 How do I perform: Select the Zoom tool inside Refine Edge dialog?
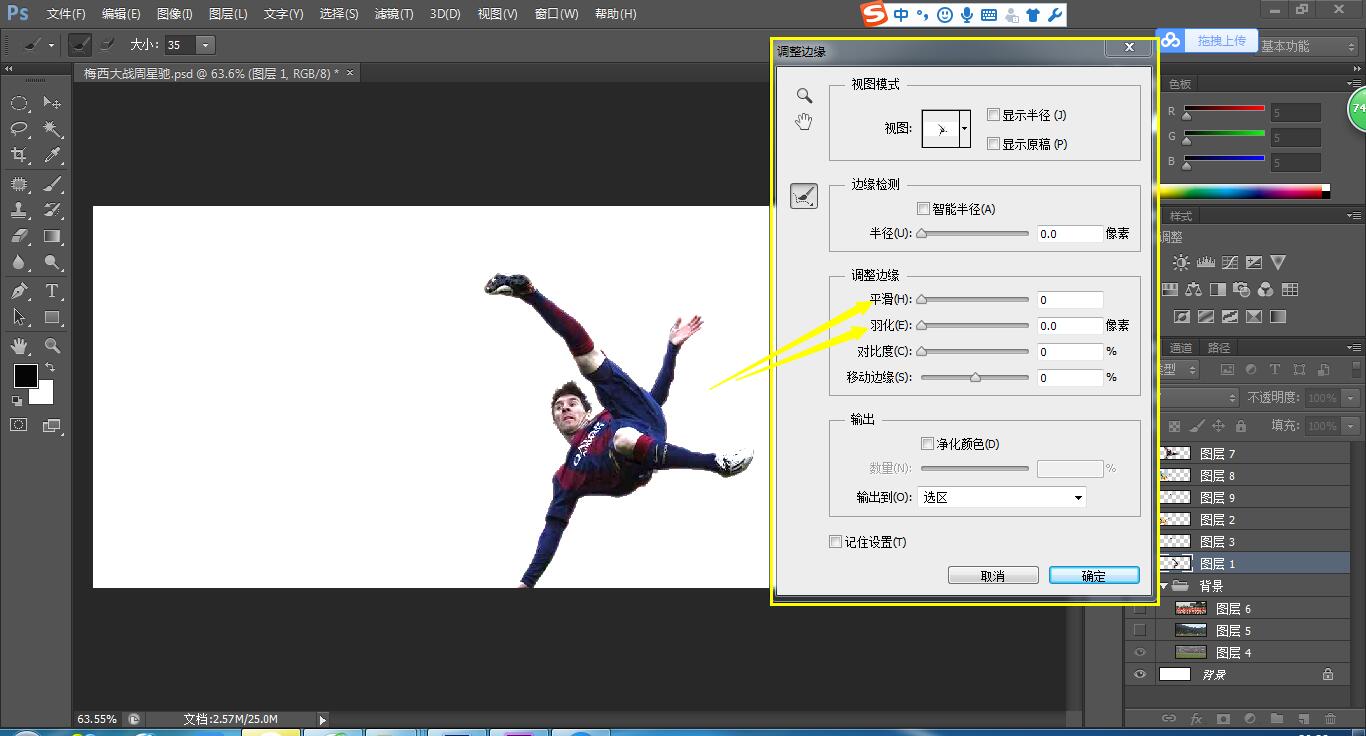coord(802,95)
